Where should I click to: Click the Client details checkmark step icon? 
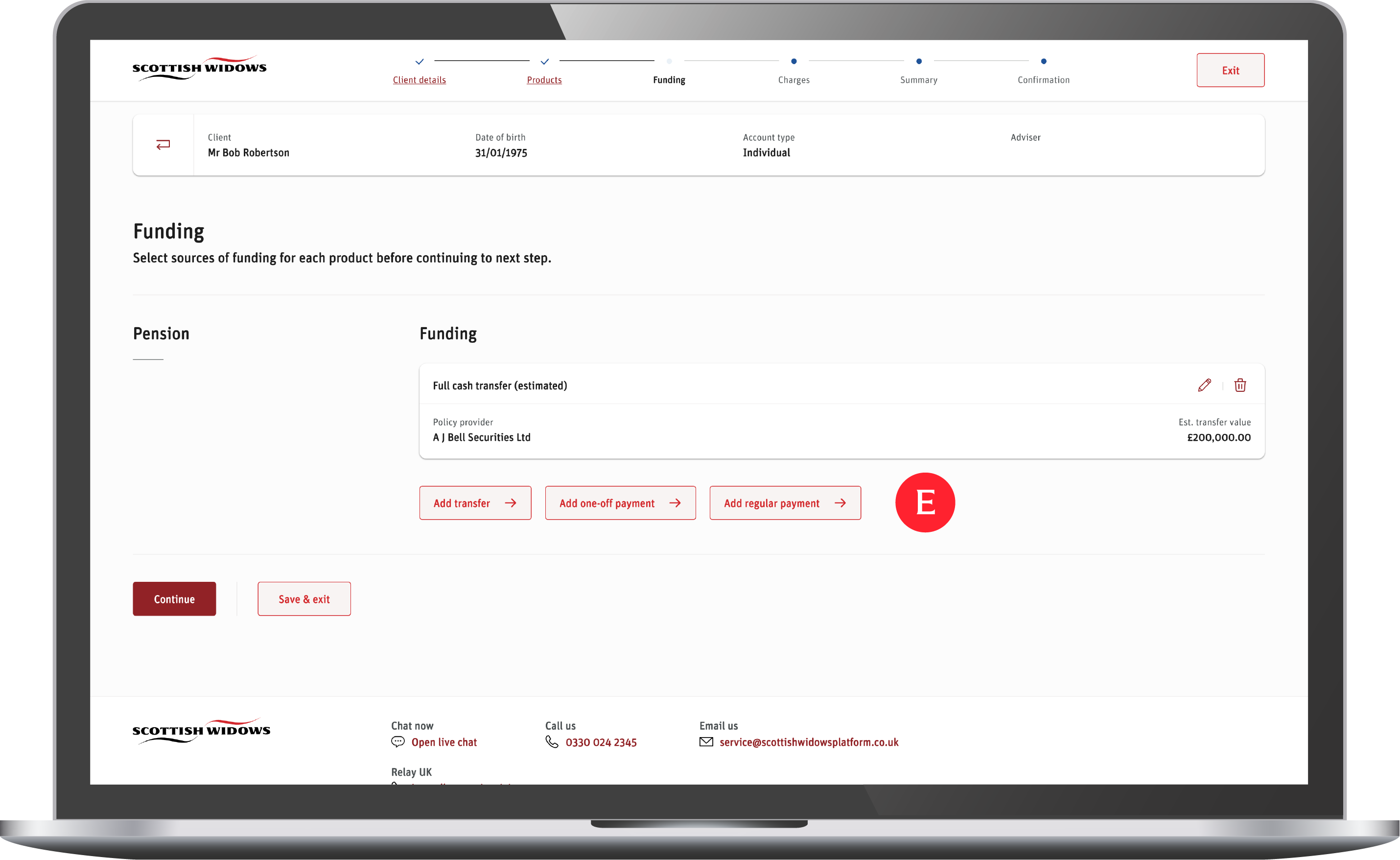(x=420, y=61)
